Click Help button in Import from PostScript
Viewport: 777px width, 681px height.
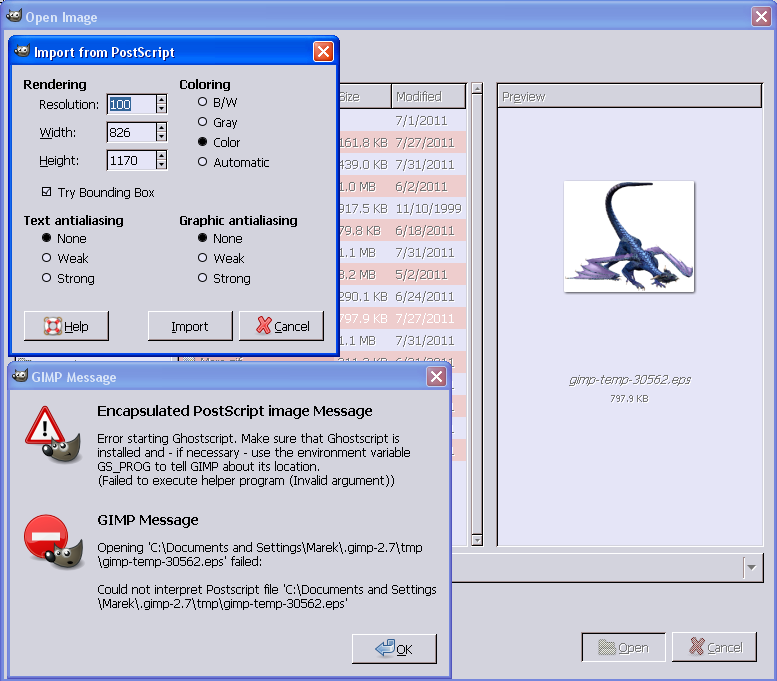[x=66, y=326]
